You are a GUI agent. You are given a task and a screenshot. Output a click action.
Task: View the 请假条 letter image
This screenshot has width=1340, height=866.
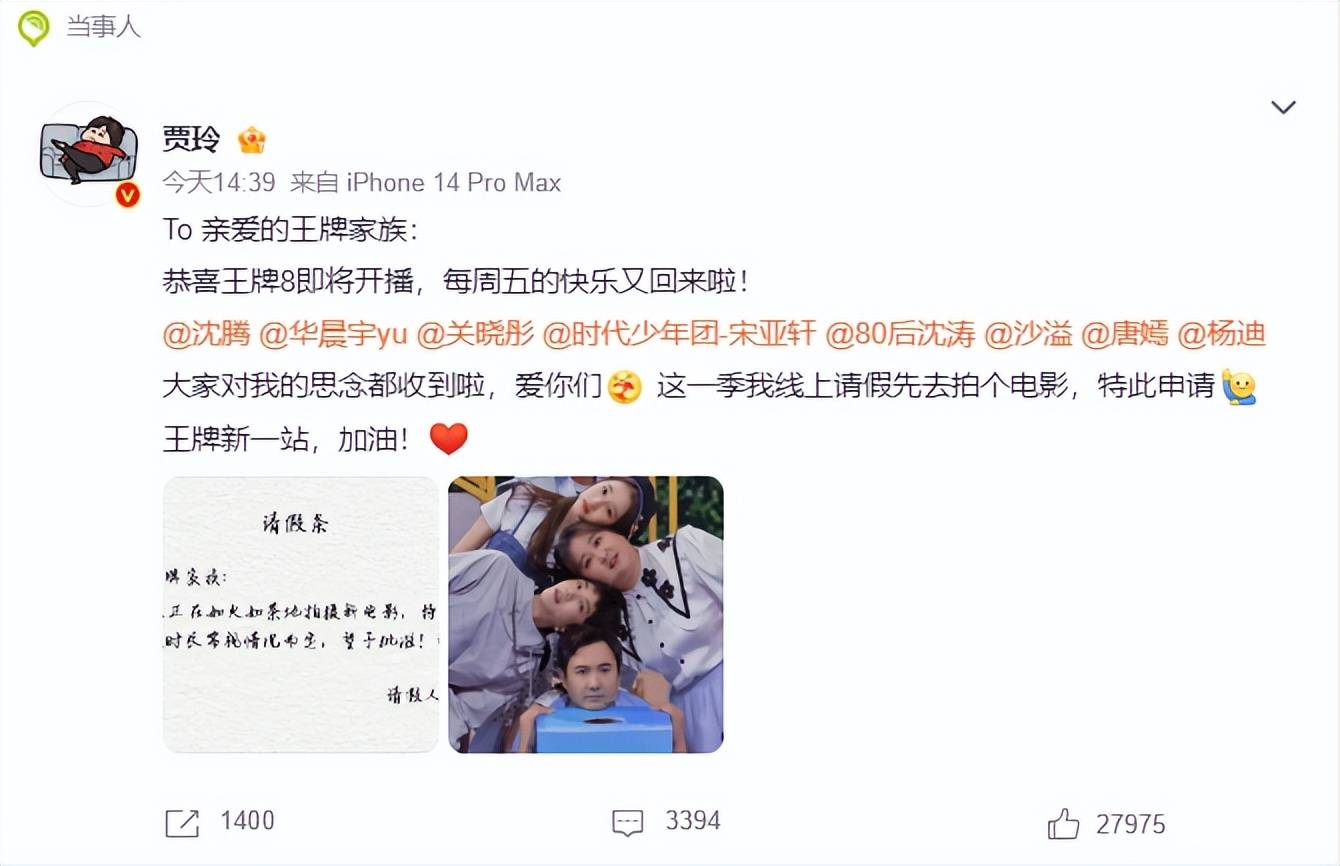click(x=301, y=614)
